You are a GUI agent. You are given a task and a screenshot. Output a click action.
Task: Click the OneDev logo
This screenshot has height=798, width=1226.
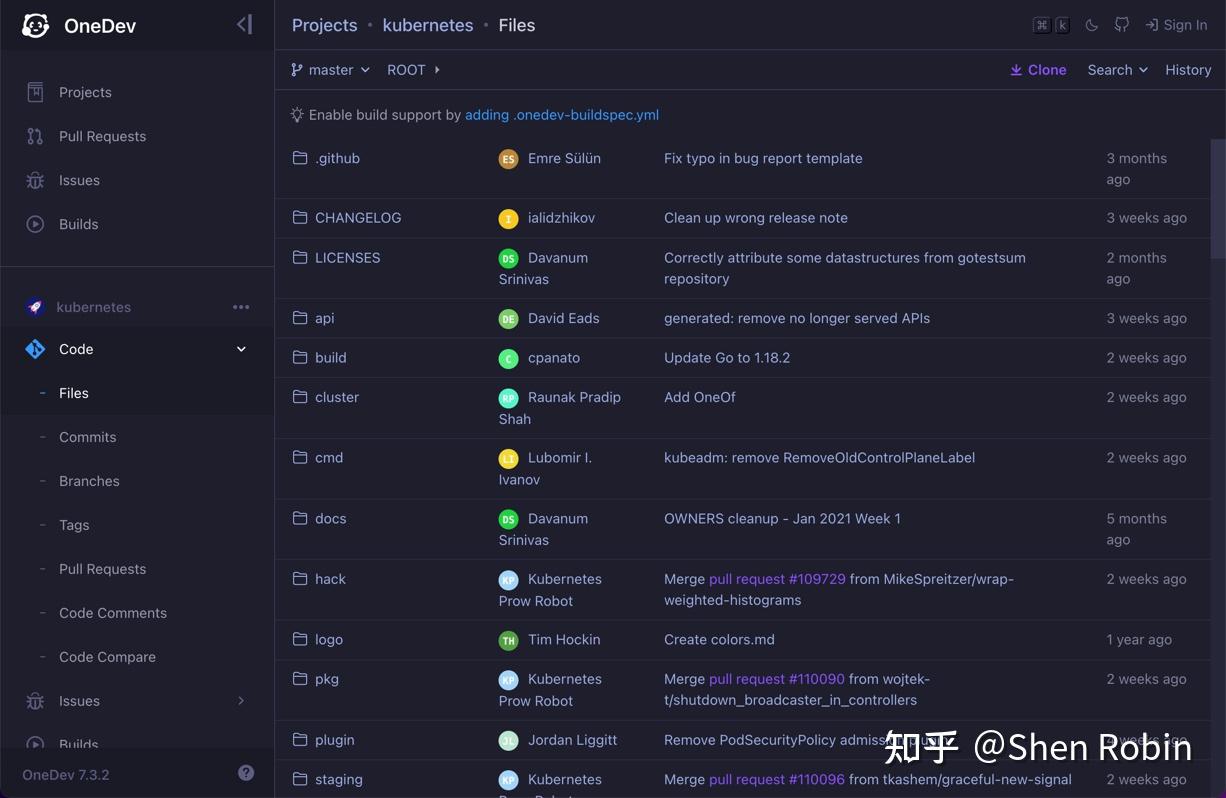pyautogui.click(x=34, y=25)
